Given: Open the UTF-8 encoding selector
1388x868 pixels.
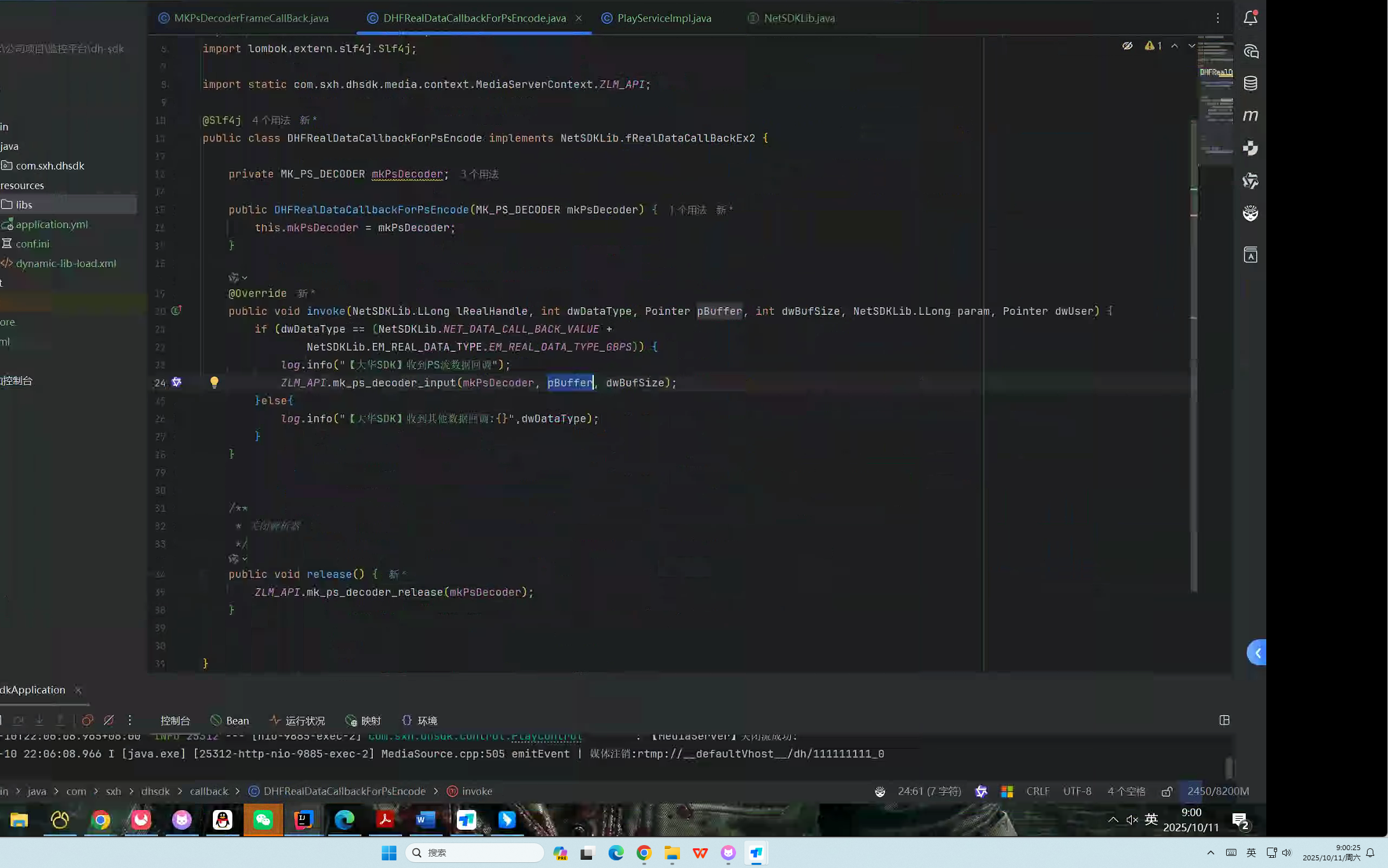Looking at the screenshot, I should point(1077,791).
